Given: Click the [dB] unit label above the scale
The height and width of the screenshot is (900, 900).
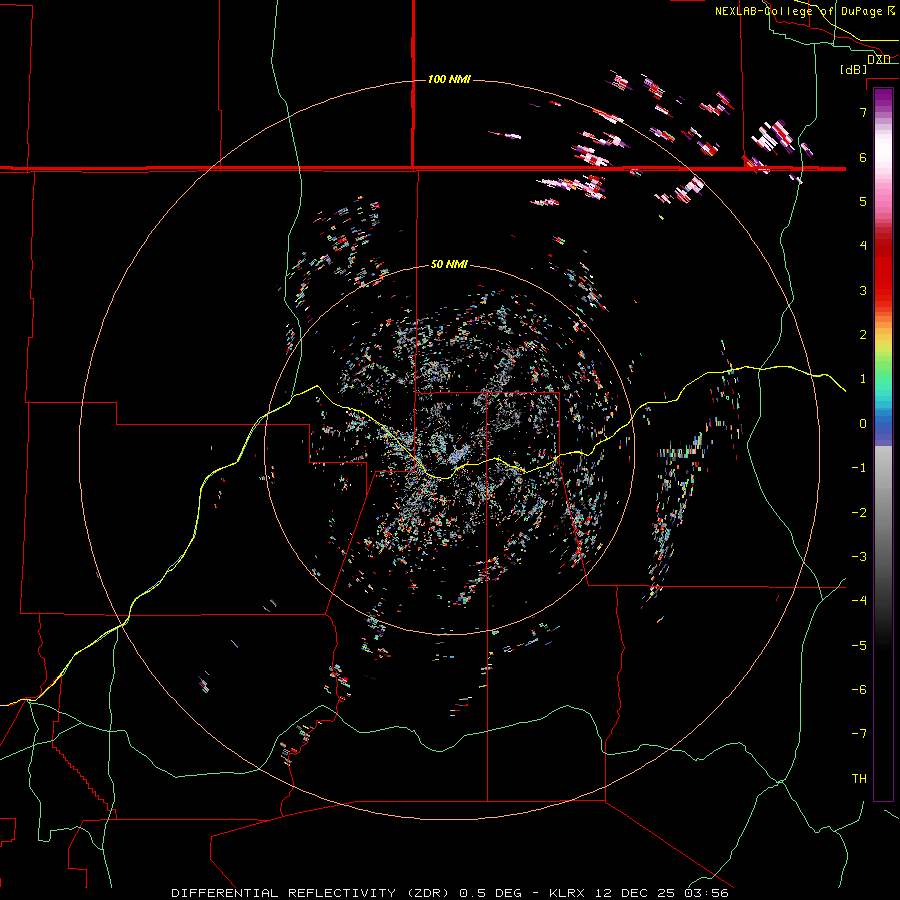Looking at the screenshot, I should click(x=854, y=69).
